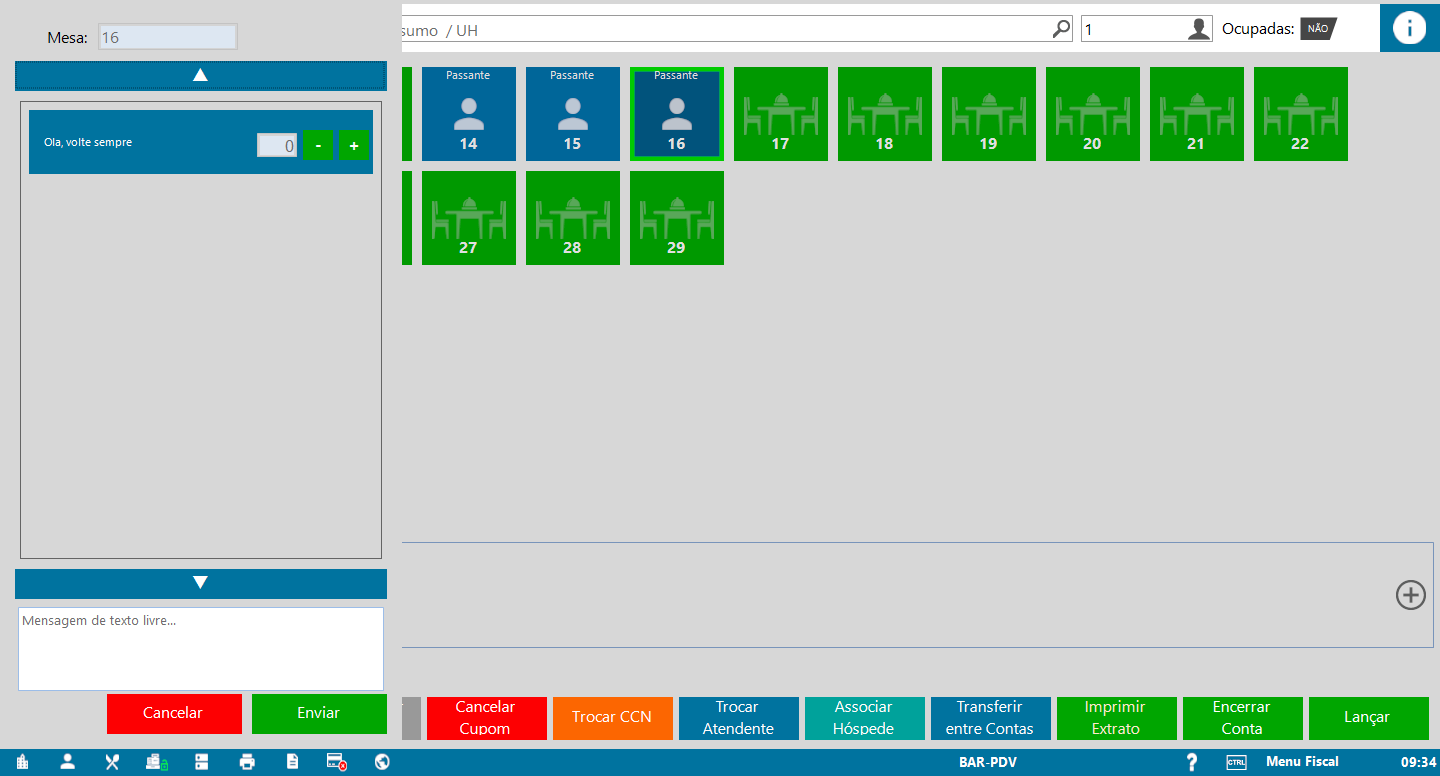The image size is (1440, 776).
Task: Decrease quantity with minus button
Action: [318, 145]
